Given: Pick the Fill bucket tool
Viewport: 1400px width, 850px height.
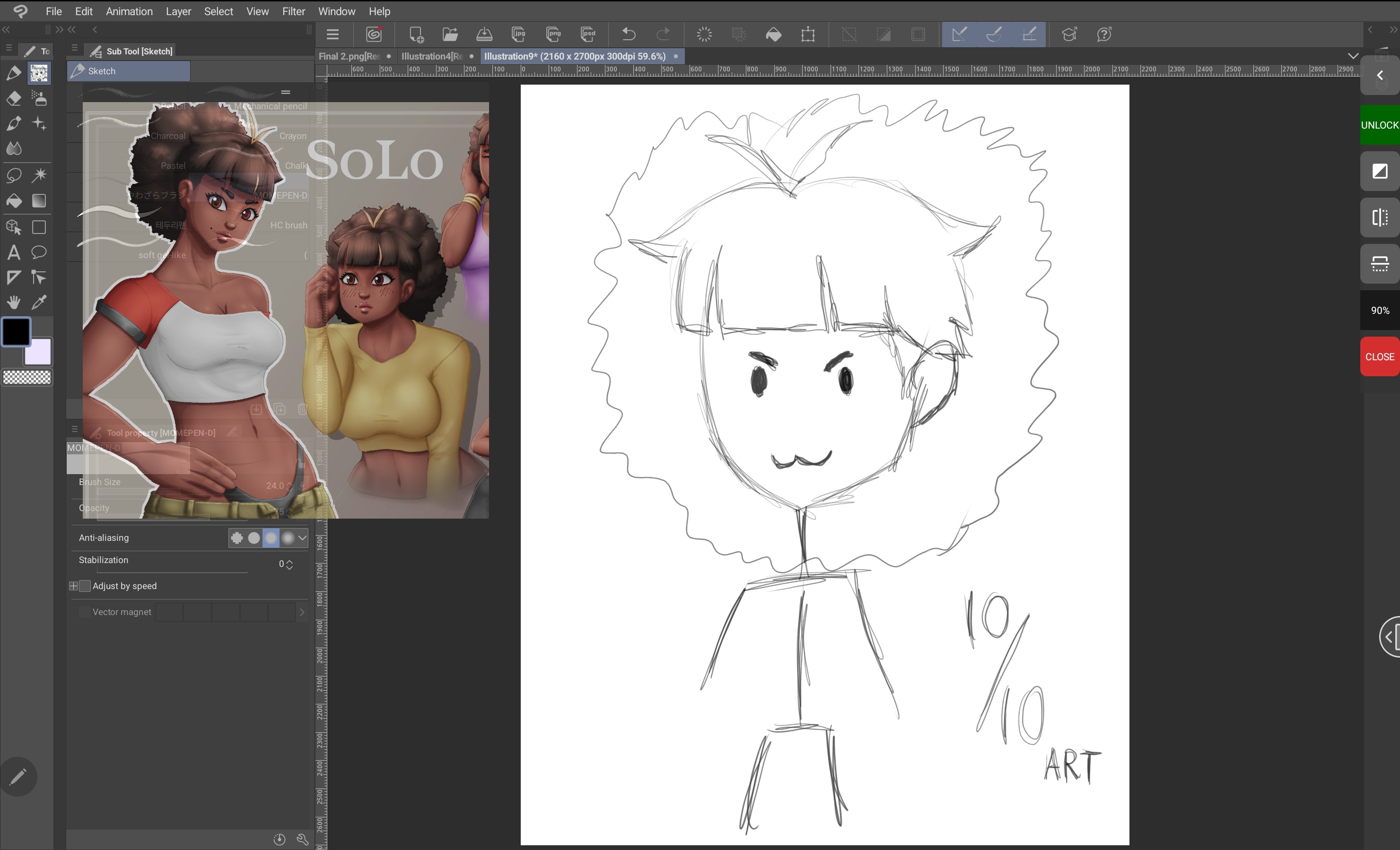Looking at the screenshot, I should [x=14, y=201].
